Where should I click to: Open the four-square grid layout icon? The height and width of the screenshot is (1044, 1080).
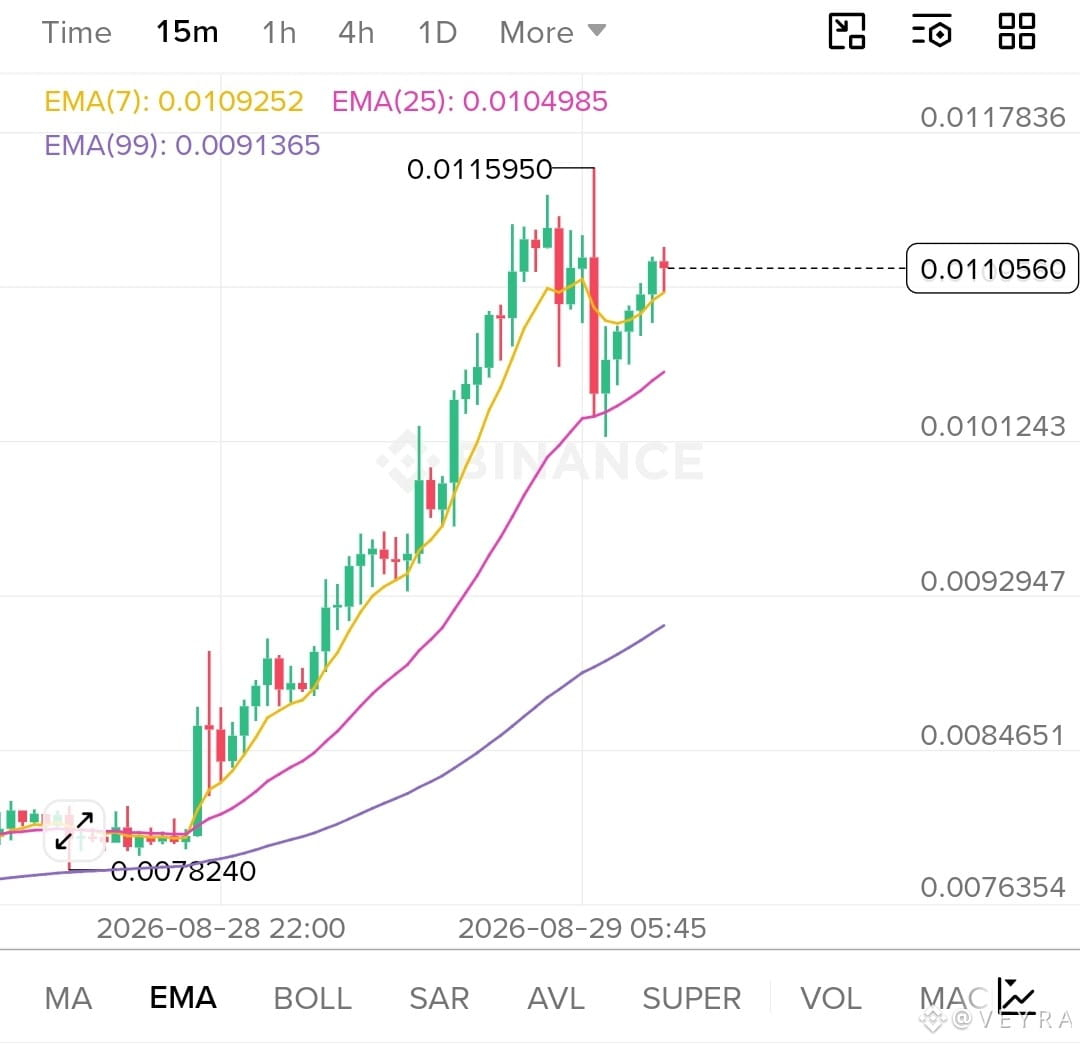coord(1017,32)
